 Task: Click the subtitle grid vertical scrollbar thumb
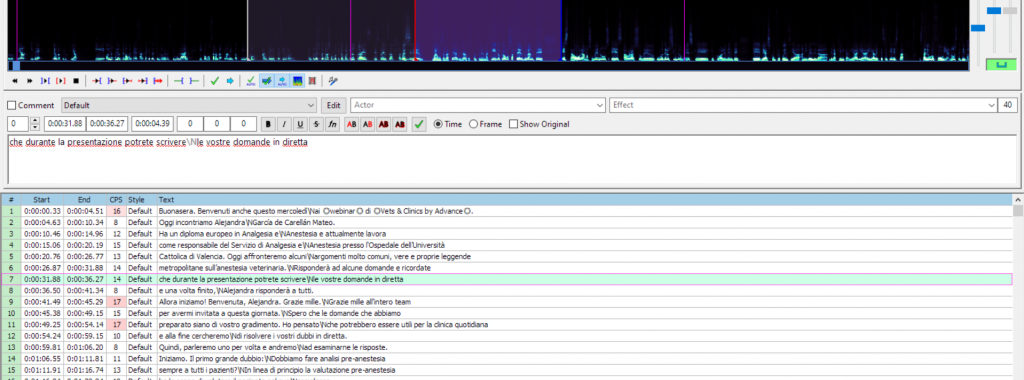point(1017,210)
